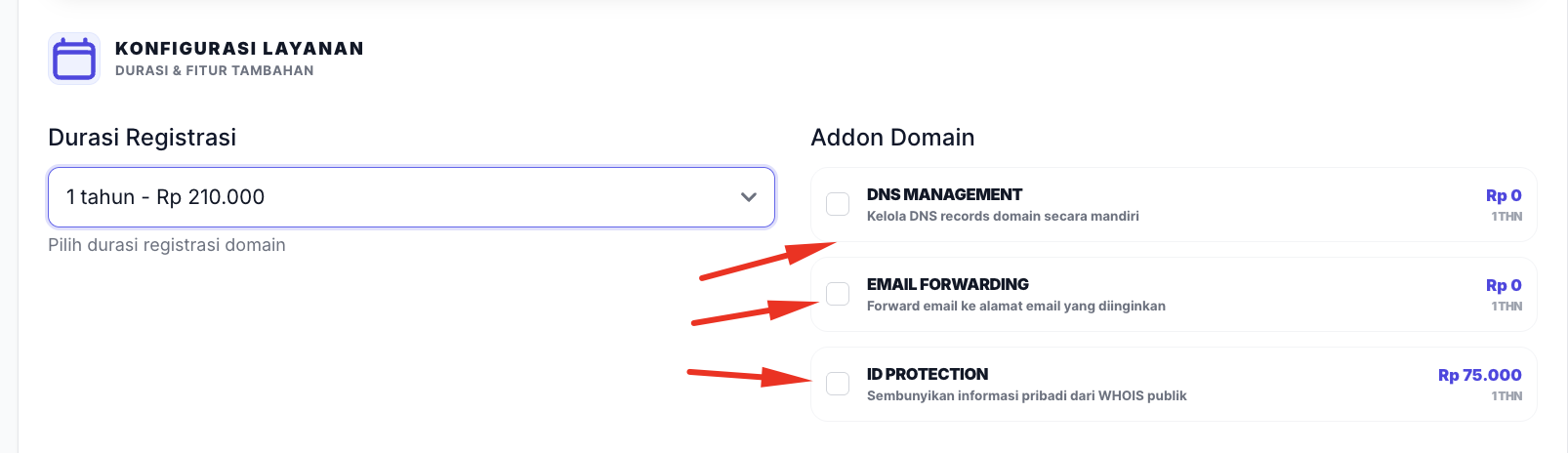Screen dimensions: 1568x453
Task: Click the Rp 75.000 price label
Action: click(x=1479, y=375)
